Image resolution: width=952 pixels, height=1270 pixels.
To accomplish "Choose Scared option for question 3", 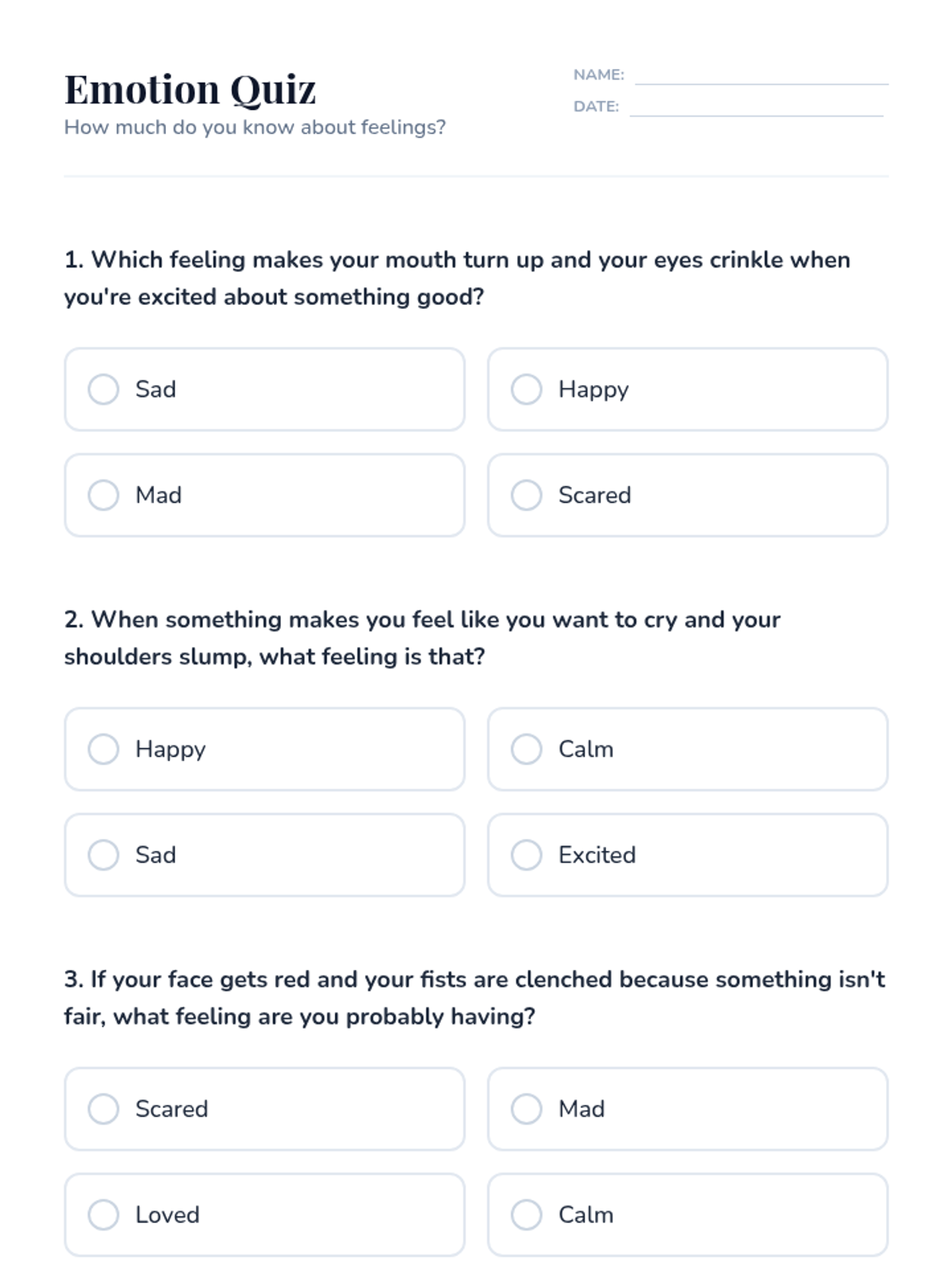I will [x=103, y=1109].
